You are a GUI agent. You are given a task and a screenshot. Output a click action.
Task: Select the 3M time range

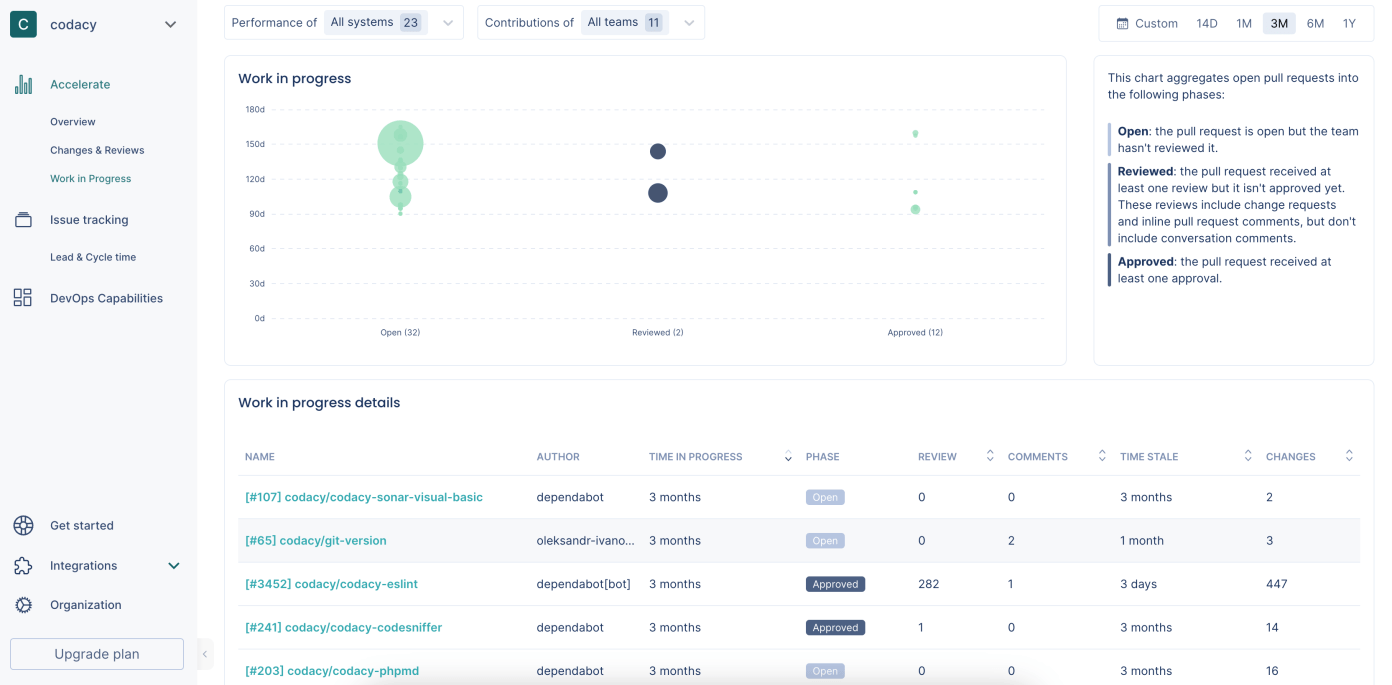[x=1279, y=24]
